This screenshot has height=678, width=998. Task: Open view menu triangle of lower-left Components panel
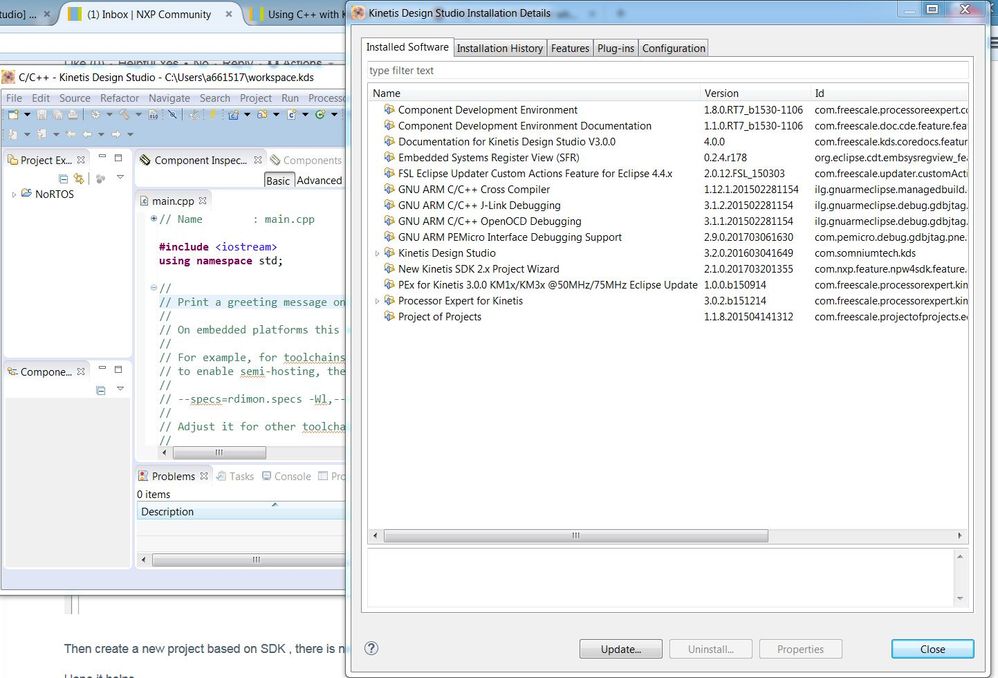pyautogui.click(x=120, y=388)
